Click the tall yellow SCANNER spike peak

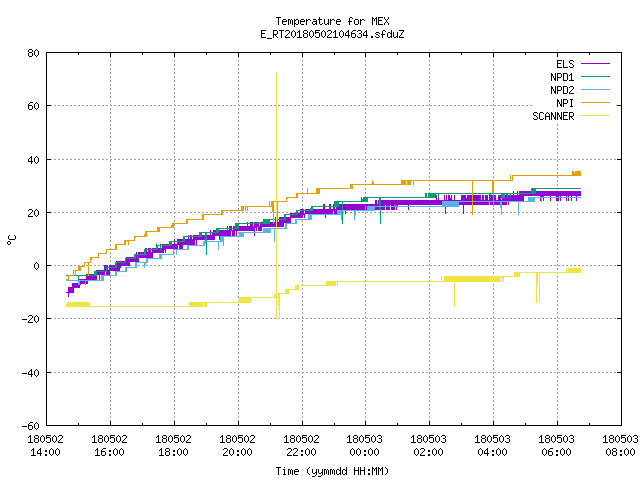point(276,73)
